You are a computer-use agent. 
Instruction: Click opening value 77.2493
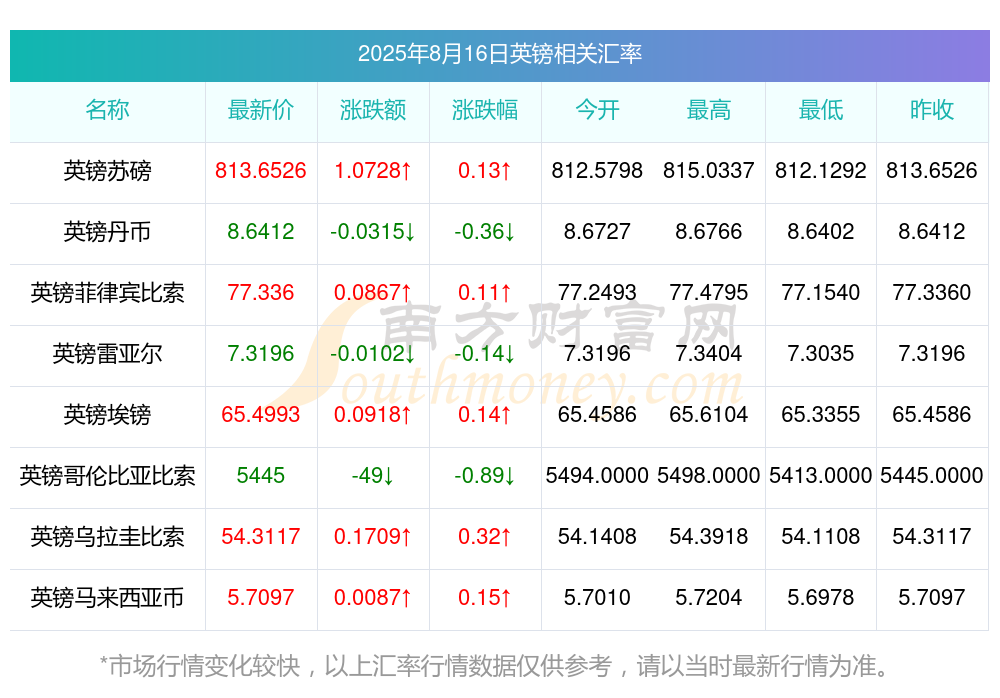pyautogui.click(x=597, y=293)
